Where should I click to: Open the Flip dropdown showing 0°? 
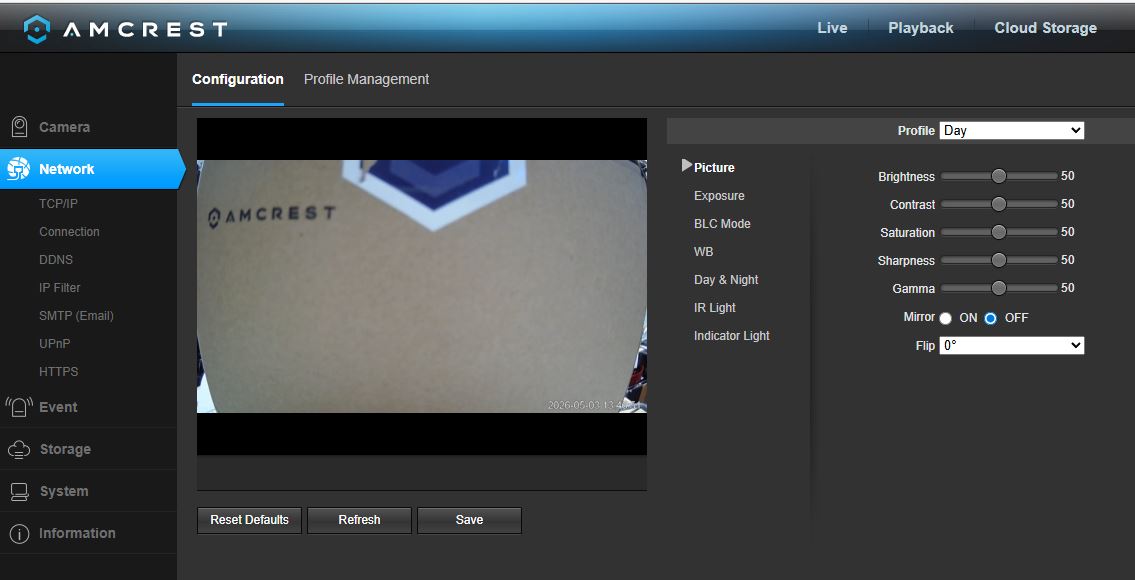[x=1011, y=345]
